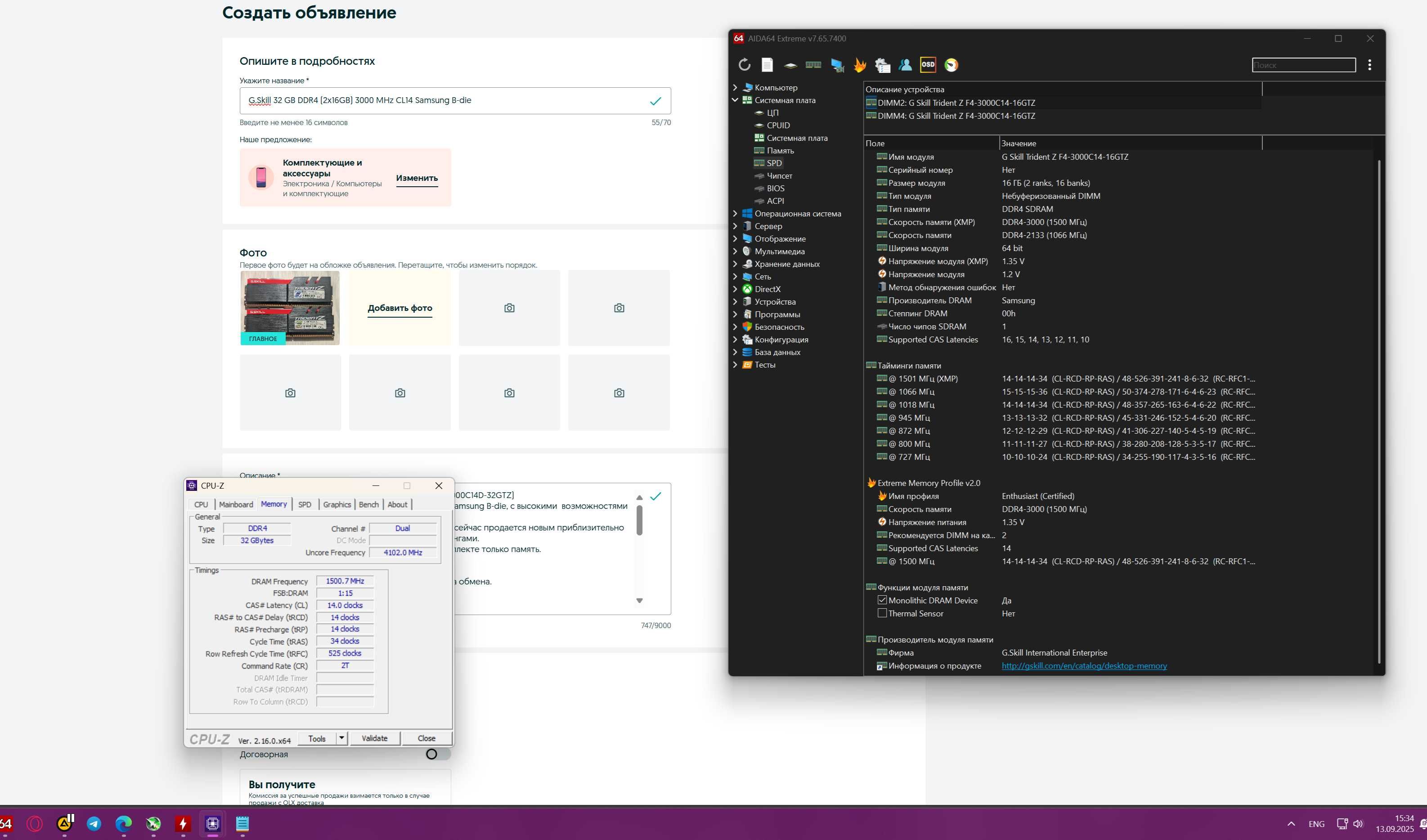Open the gskill.com desktop-memory link

click(1084, 665)
